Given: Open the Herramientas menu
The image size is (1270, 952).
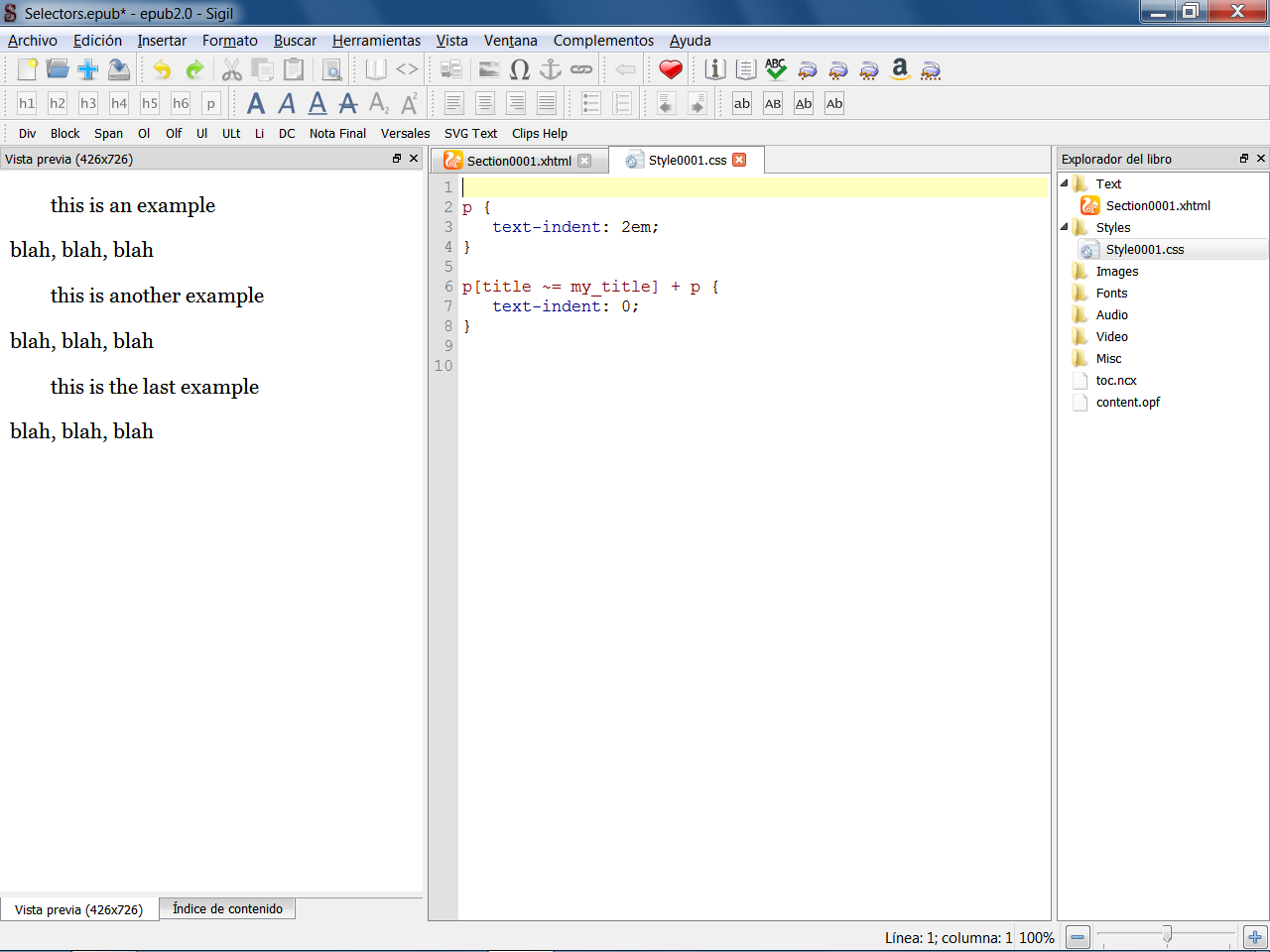Looking at the screenshot, I should 376,41.
